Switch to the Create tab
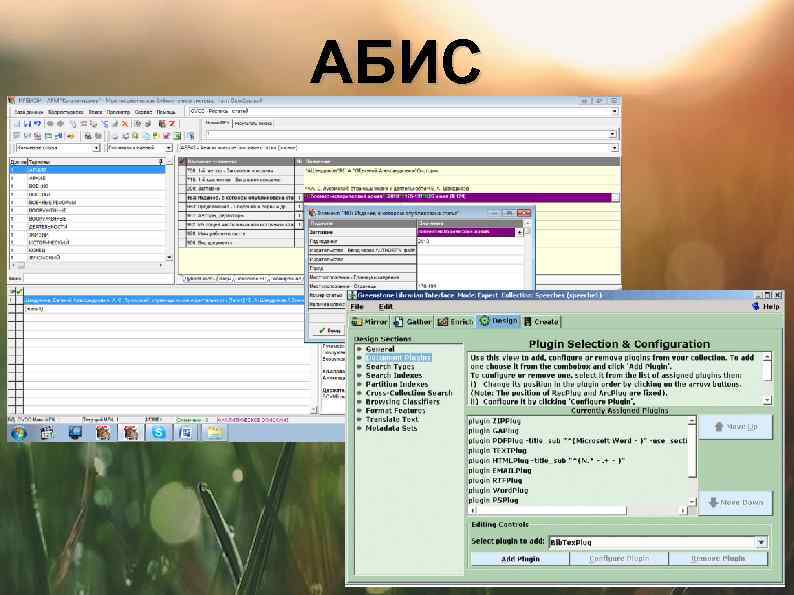This screenshot has height=595, width=794. click(x=541, y=322)
